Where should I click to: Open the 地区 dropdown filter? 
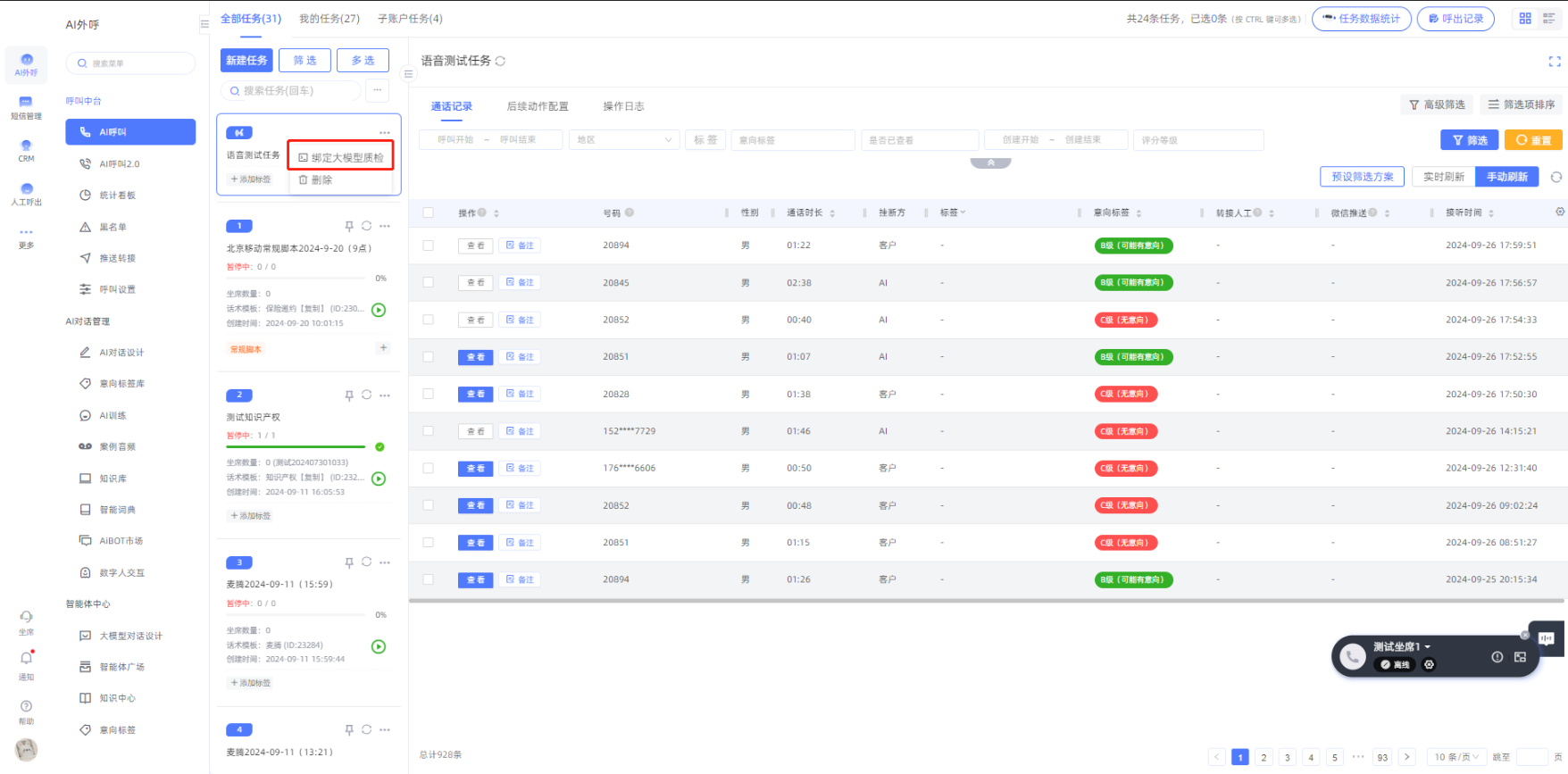coord(623,140)
